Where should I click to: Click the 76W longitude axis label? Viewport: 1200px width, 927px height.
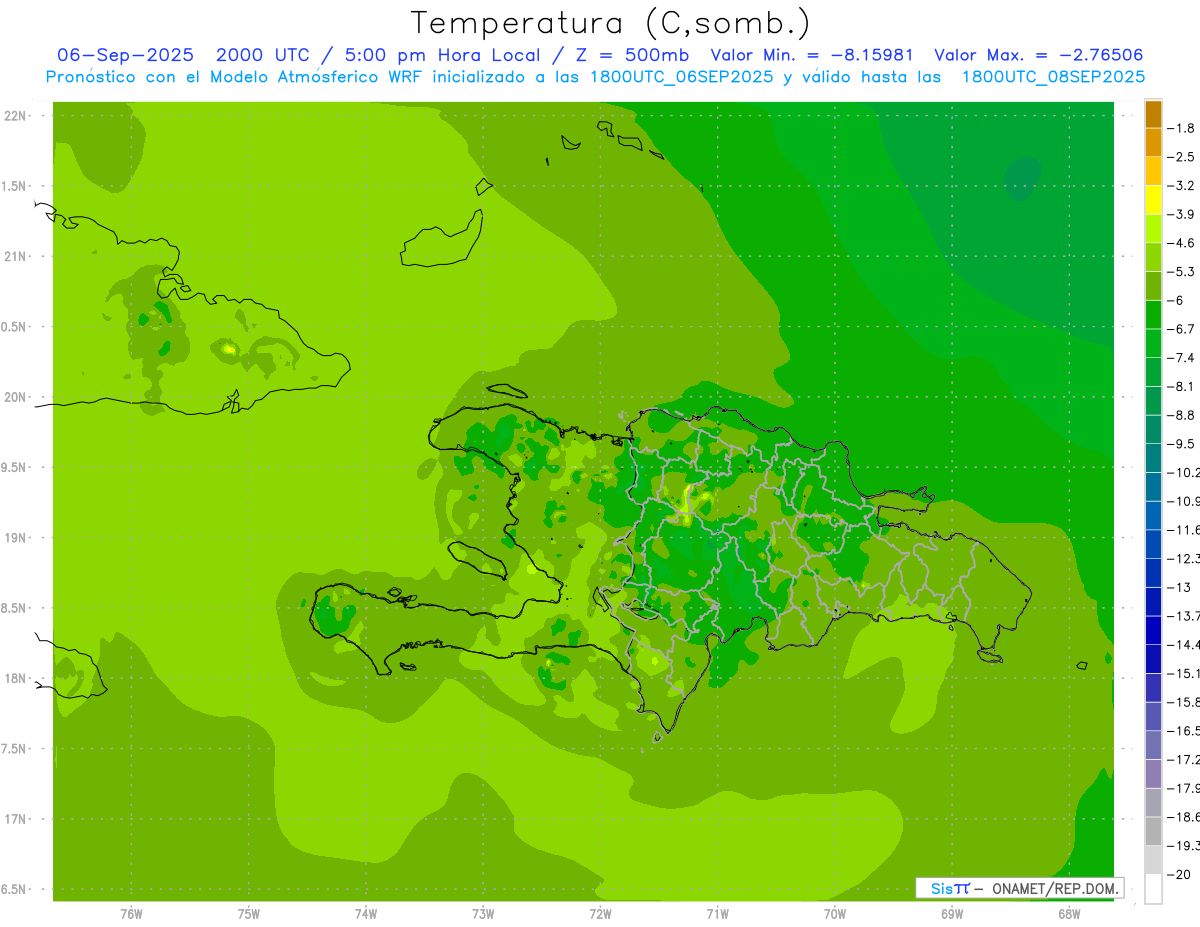131,914
